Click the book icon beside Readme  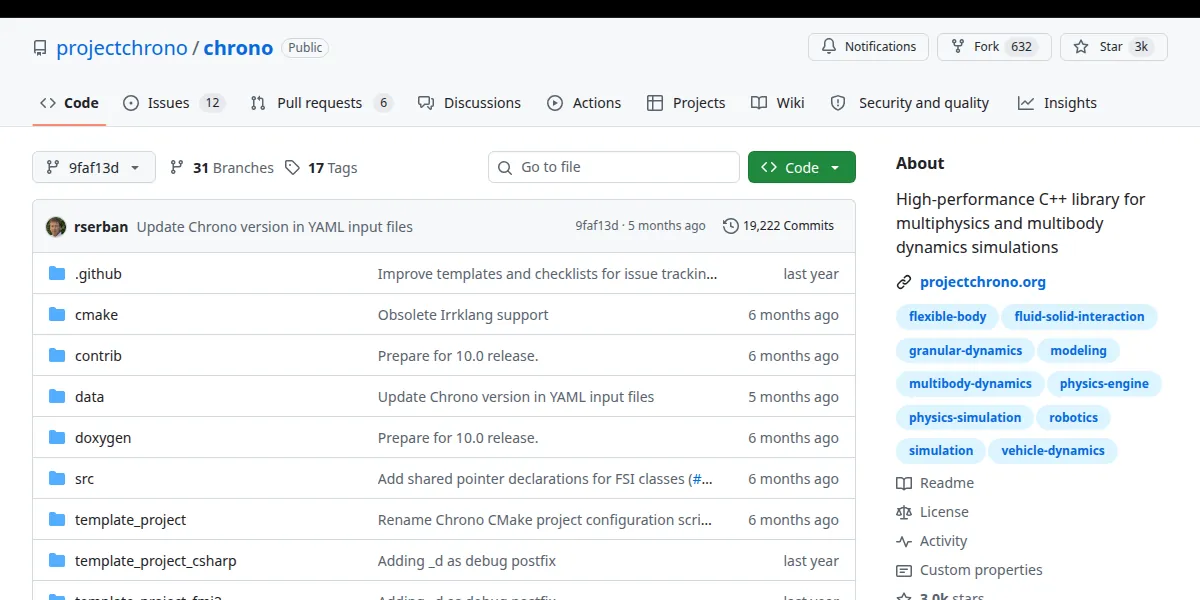click(x=904, y=483)
